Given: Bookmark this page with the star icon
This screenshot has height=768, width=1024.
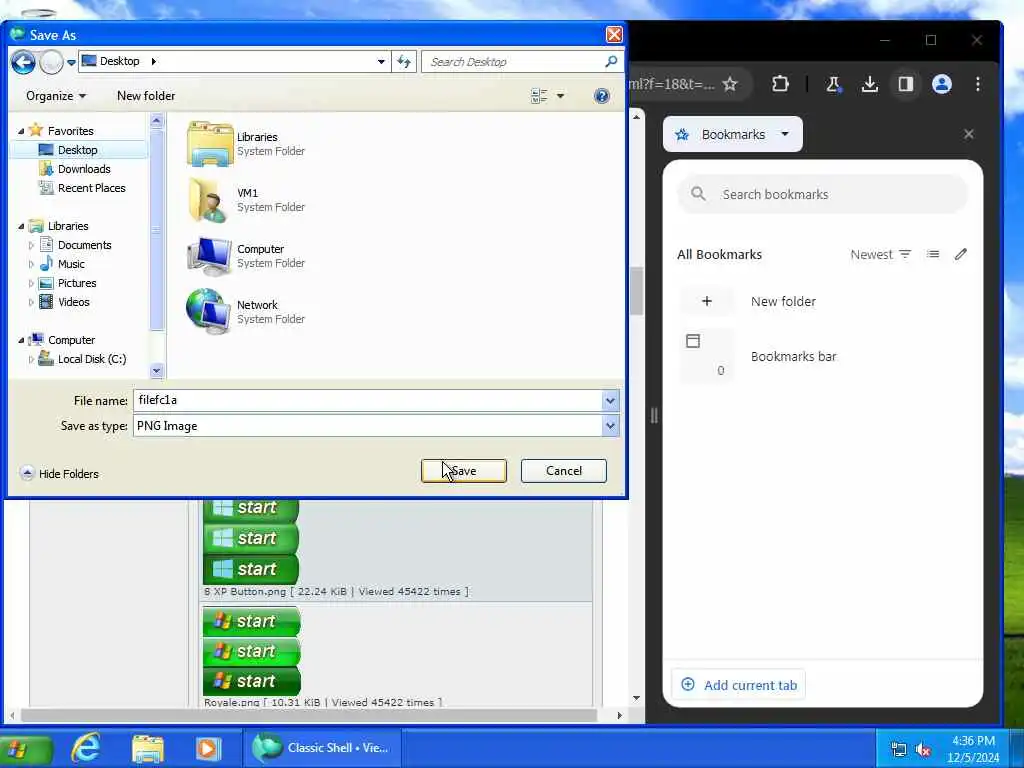Looking at the screenshot, I should point(730,84).
